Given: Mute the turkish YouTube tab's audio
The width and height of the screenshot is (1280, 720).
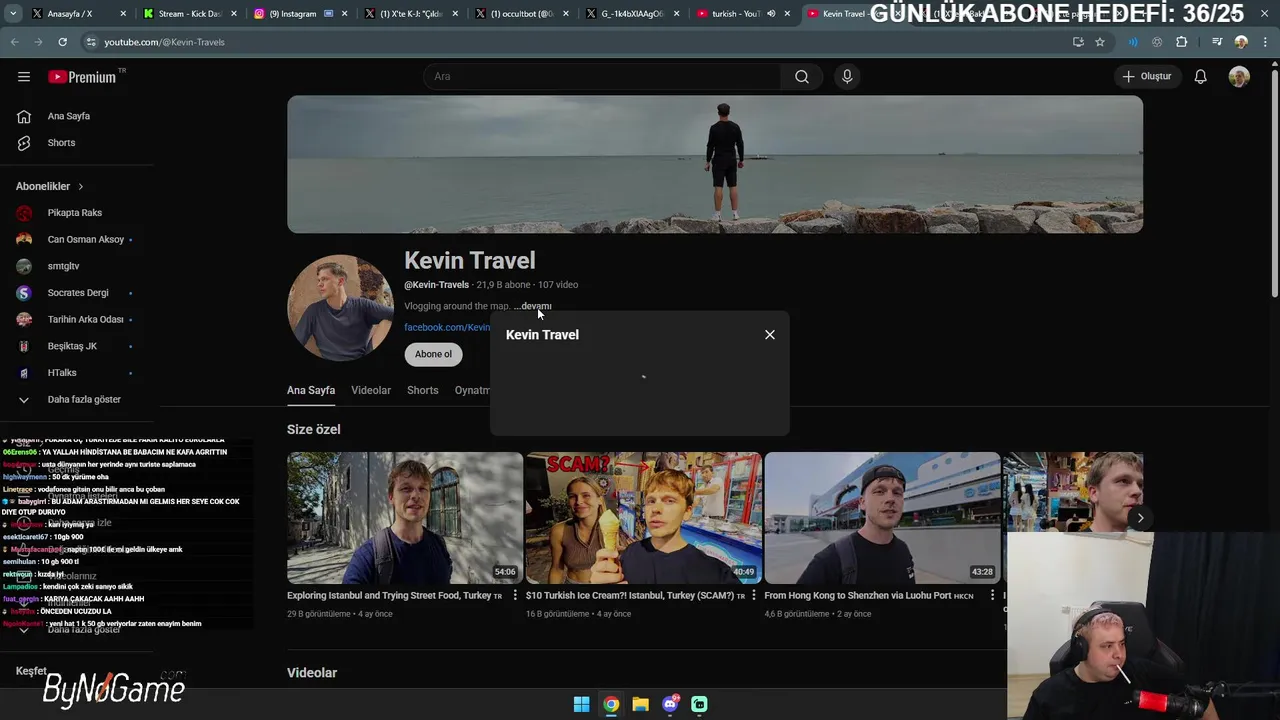Looking at the screenshot, I should coord(770,14).
